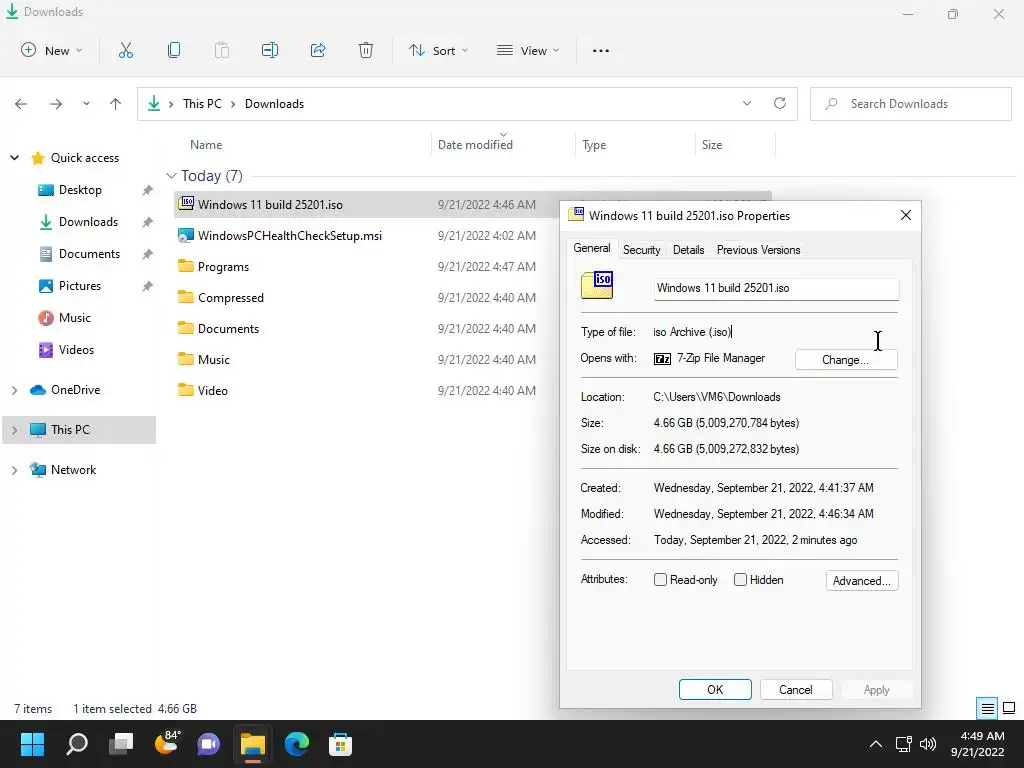Click This PC in address breadcrumb
Image resolution: width=1024 pixels, height=768 pixels.
coord(202,103)
